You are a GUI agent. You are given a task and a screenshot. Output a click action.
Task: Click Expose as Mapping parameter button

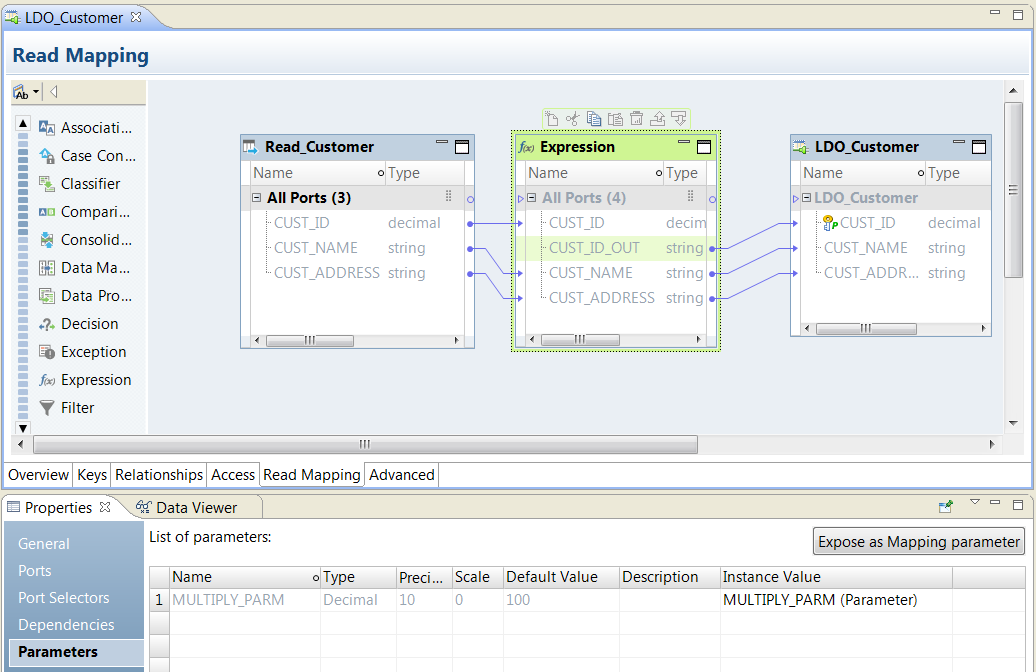919,542
